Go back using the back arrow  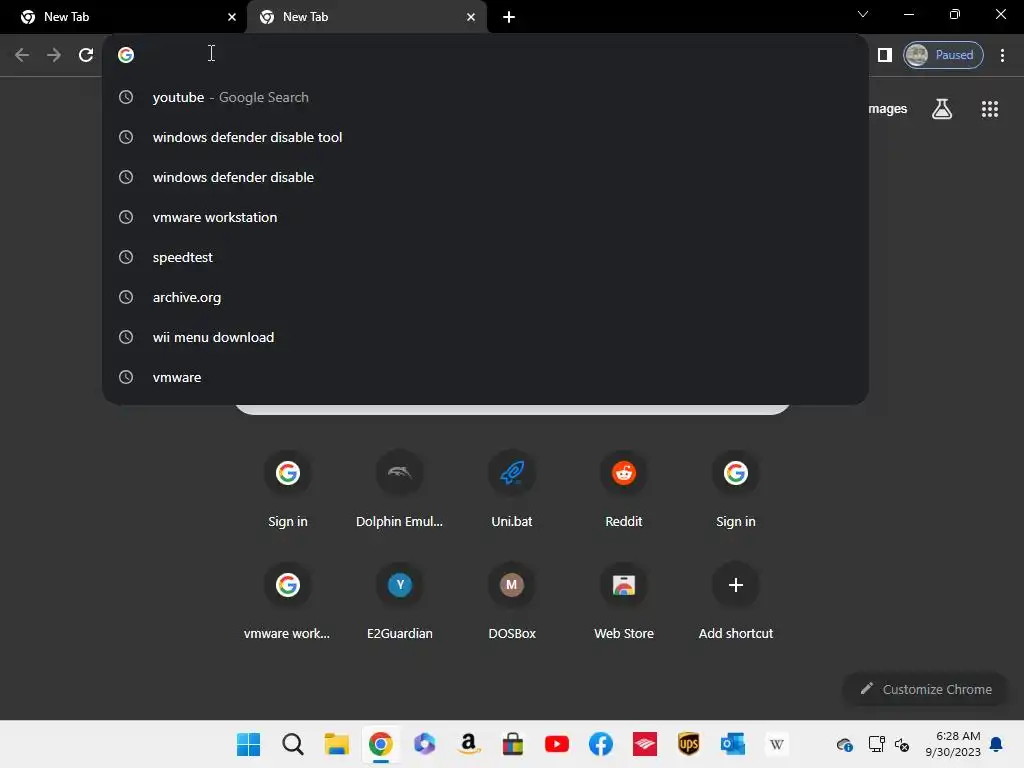tap(22, 55)
